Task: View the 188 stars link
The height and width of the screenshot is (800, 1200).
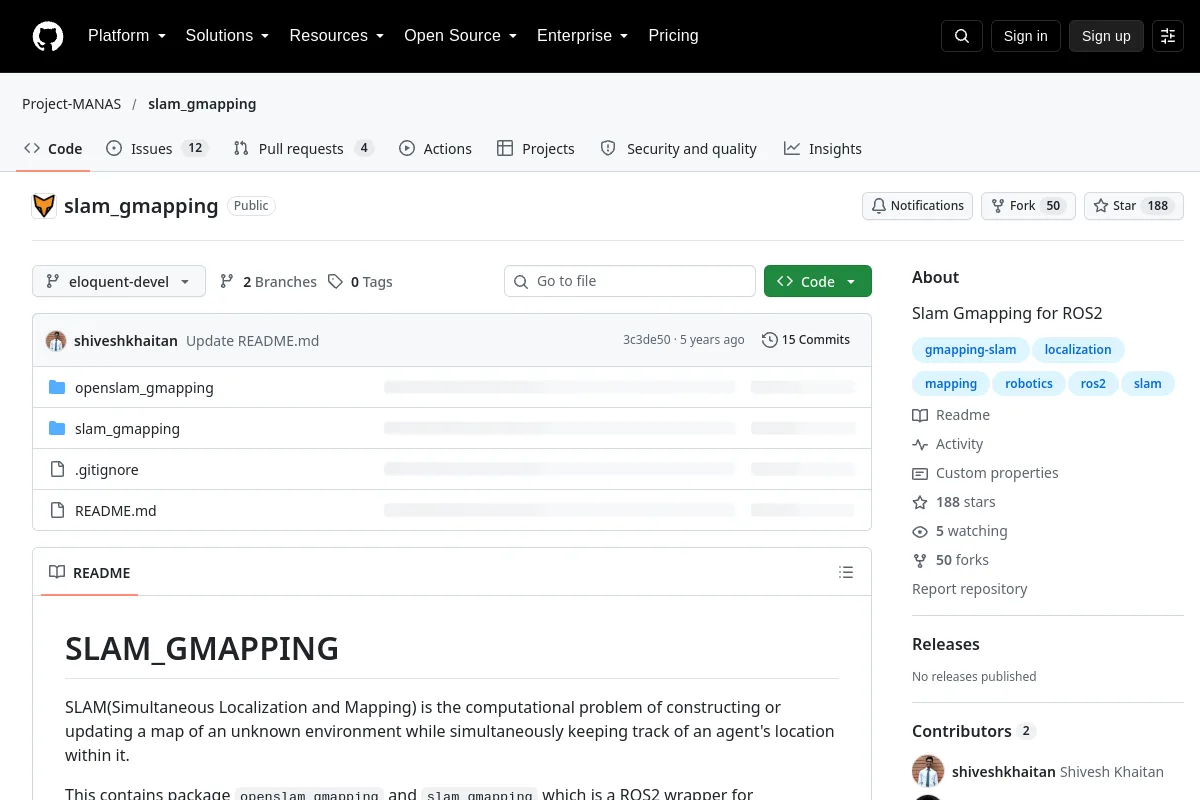Action: 954,502
